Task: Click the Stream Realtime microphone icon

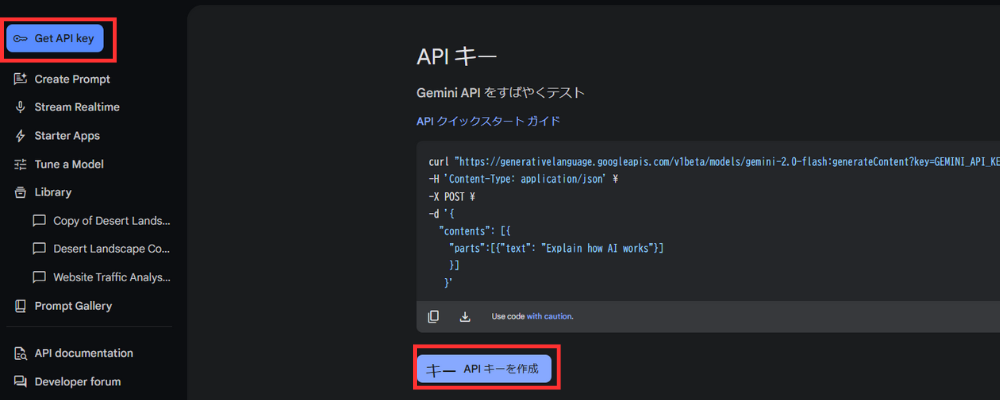Action: point(20,107)
